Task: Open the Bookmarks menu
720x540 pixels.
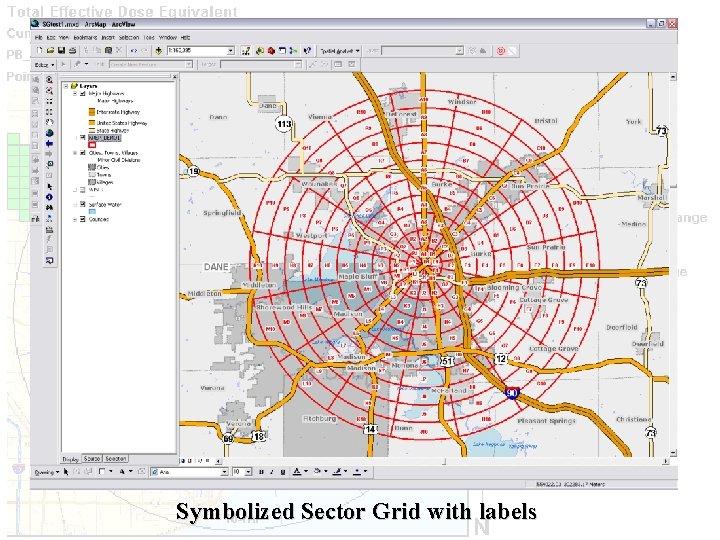Action: pos(85,38)
